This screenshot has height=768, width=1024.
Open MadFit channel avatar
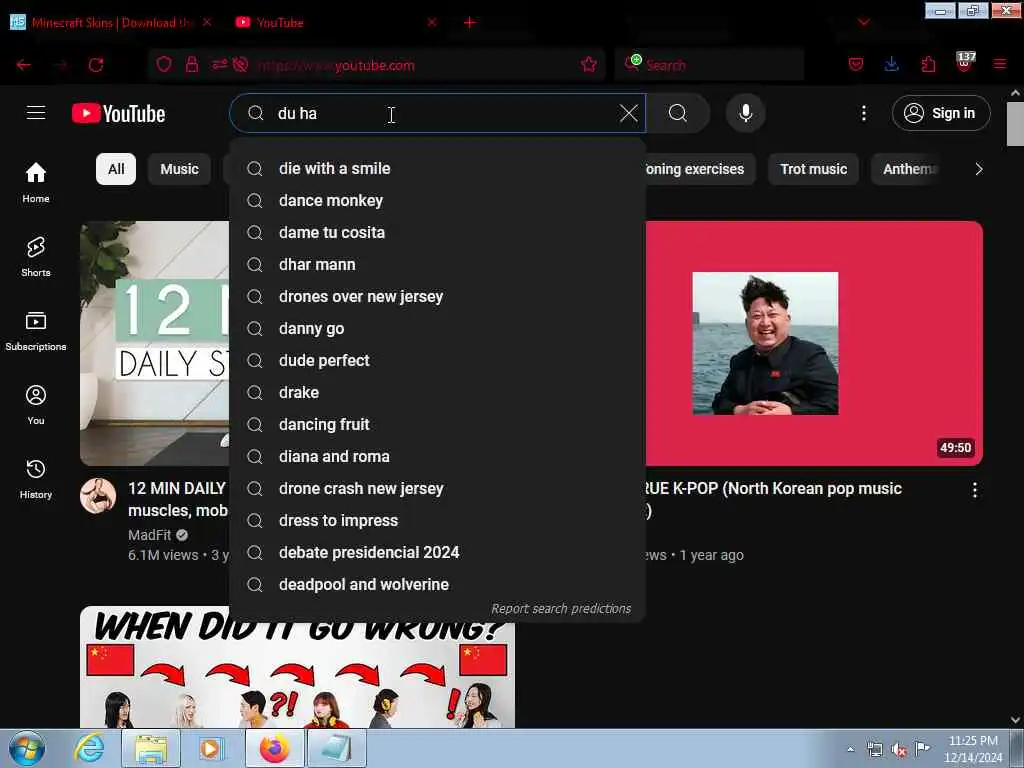[x=98, y=496]
